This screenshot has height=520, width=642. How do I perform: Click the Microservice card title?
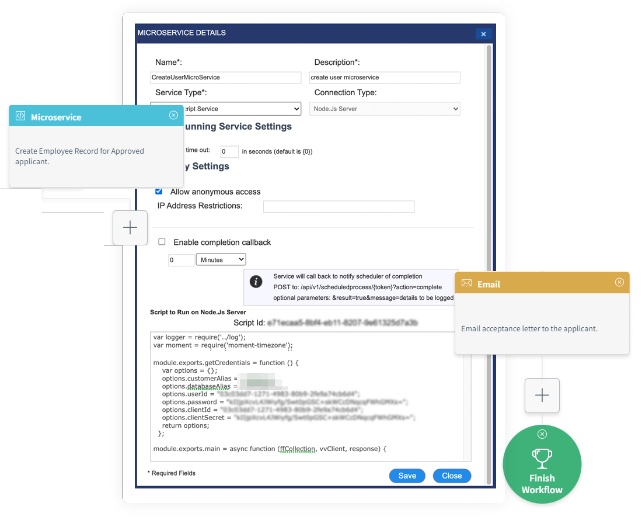coord(56,117)
